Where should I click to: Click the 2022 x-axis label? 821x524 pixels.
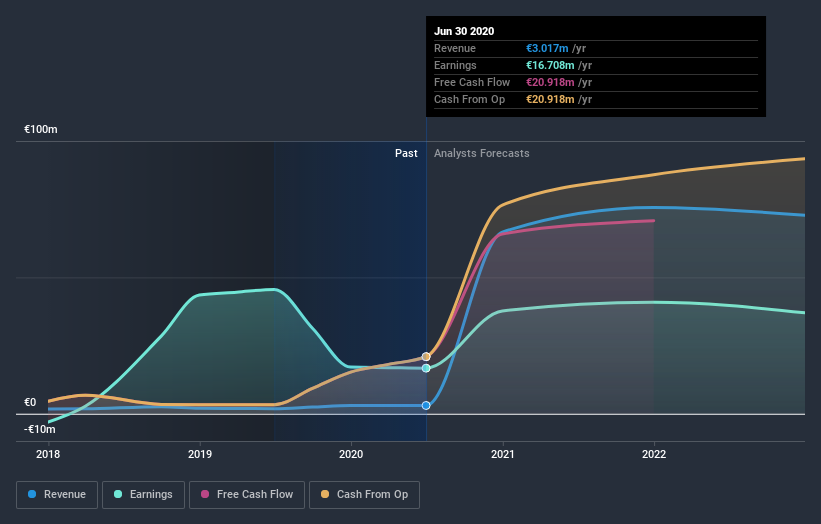654,454
